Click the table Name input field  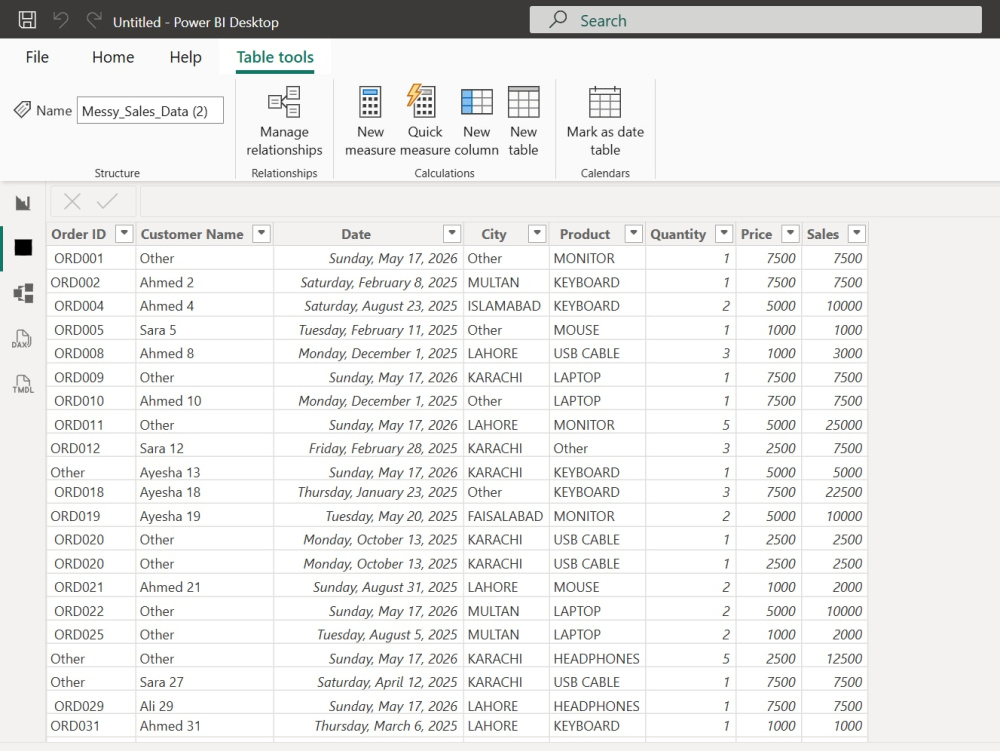pos(151,110)
